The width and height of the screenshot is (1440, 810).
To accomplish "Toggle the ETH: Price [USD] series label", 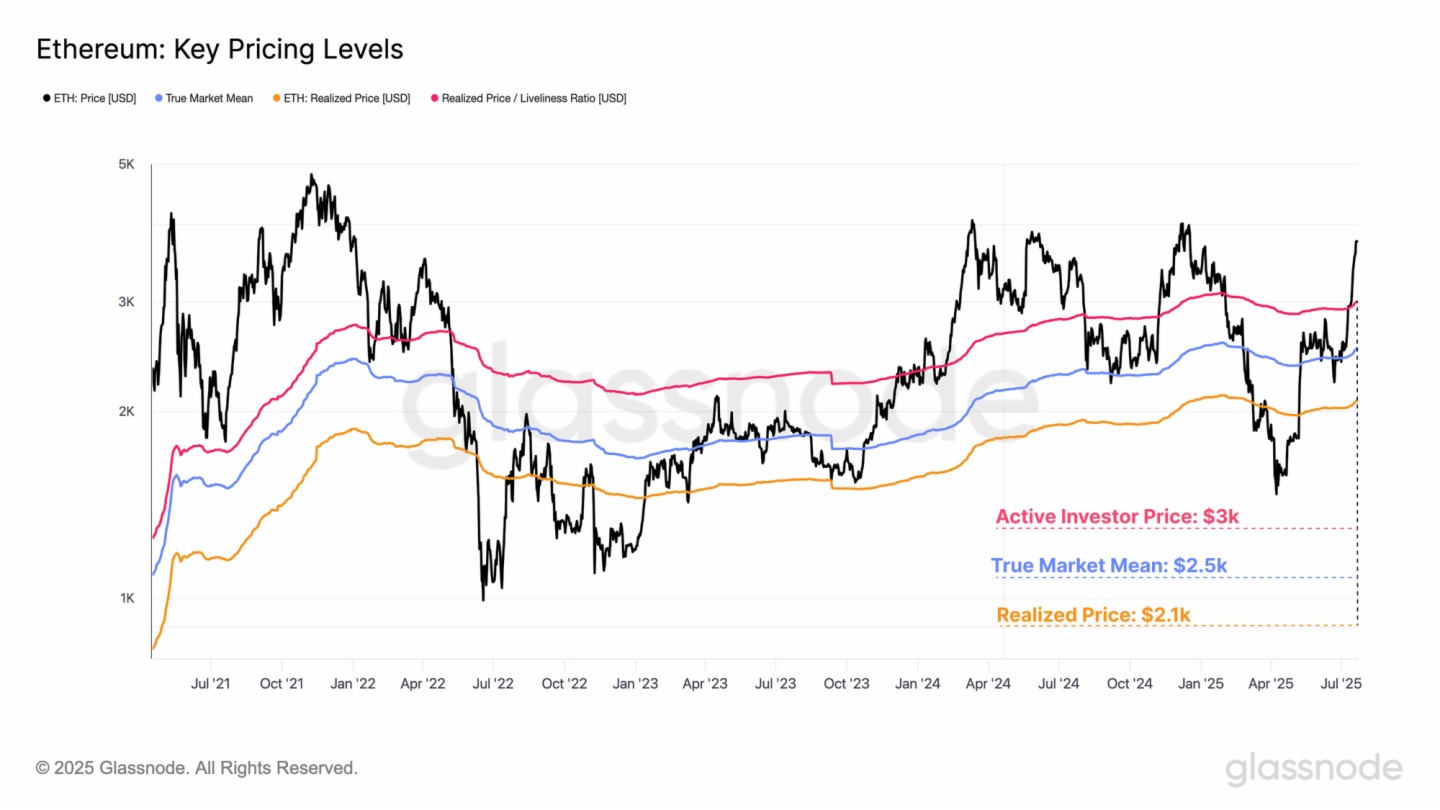I will click(x=95, y=98).
